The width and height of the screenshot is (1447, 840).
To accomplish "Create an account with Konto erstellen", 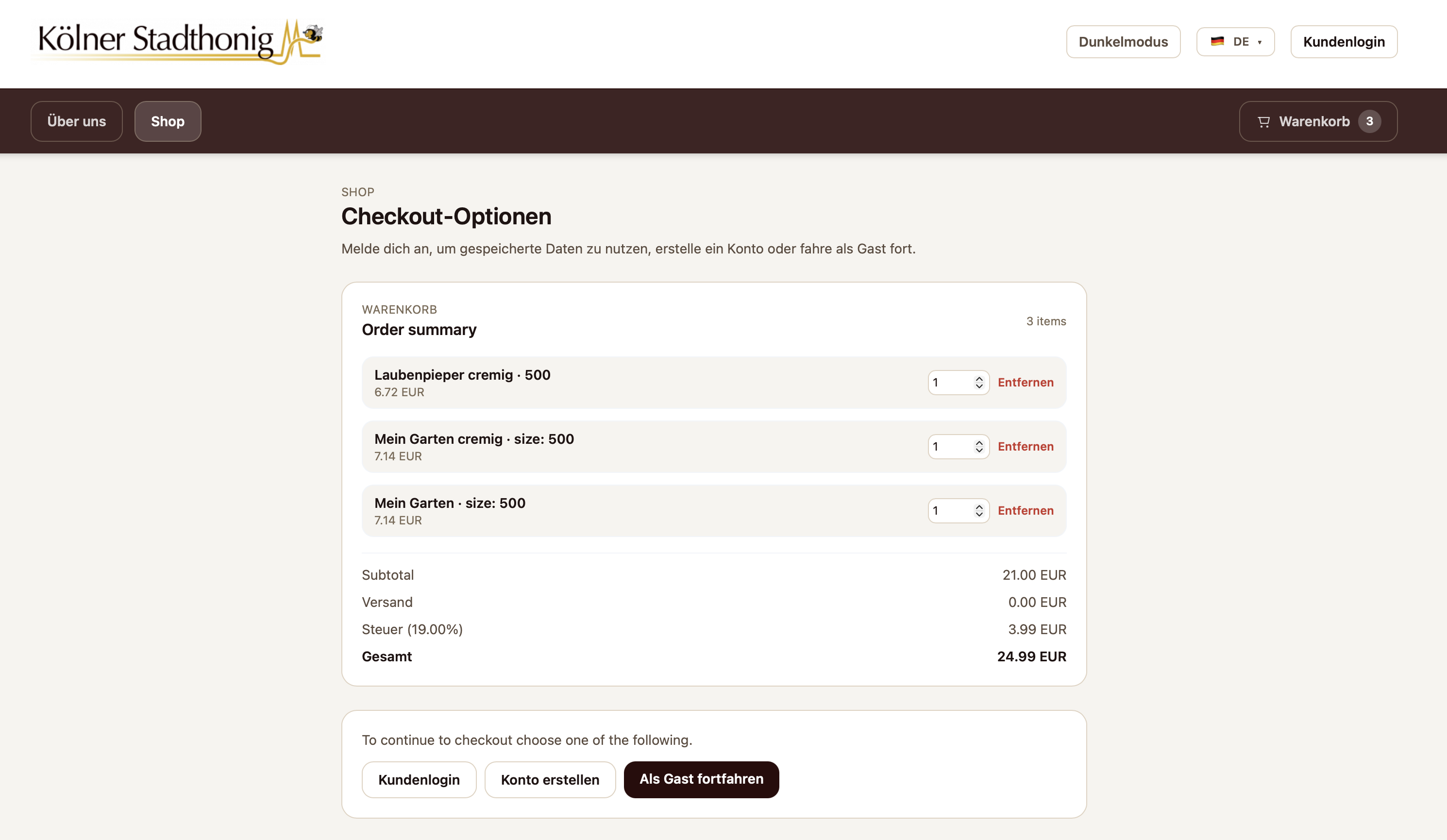I will (x=550, y=779).
